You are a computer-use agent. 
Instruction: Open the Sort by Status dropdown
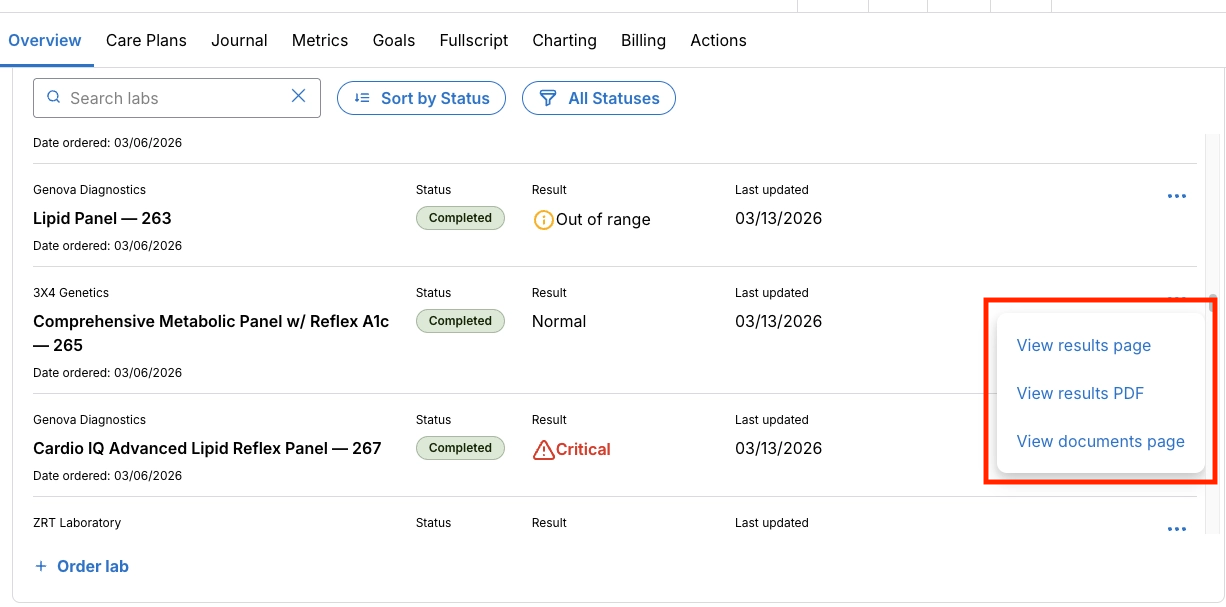[x=421, y=98]
